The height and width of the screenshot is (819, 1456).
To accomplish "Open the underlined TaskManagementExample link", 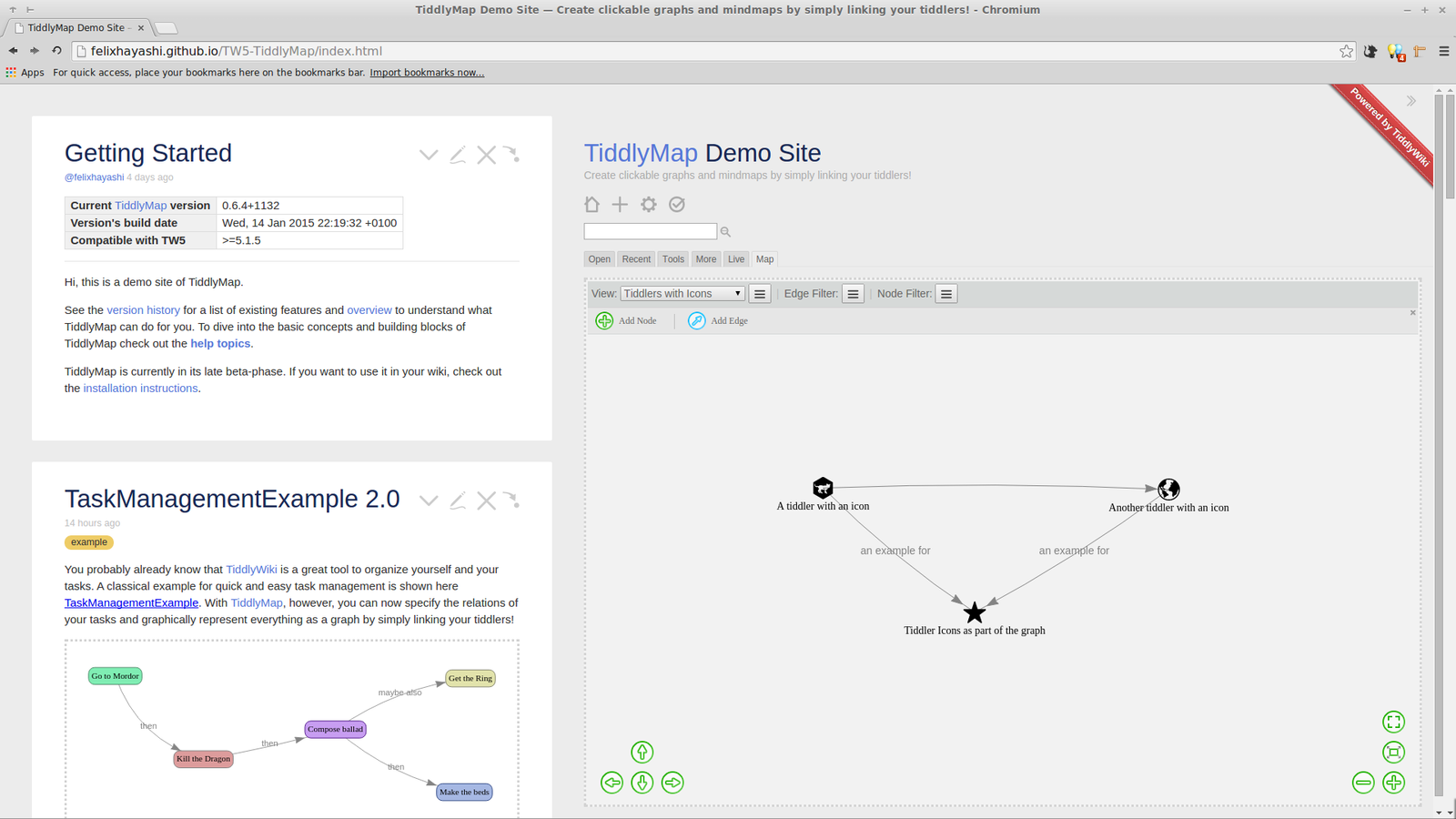I will pos(132,603).
